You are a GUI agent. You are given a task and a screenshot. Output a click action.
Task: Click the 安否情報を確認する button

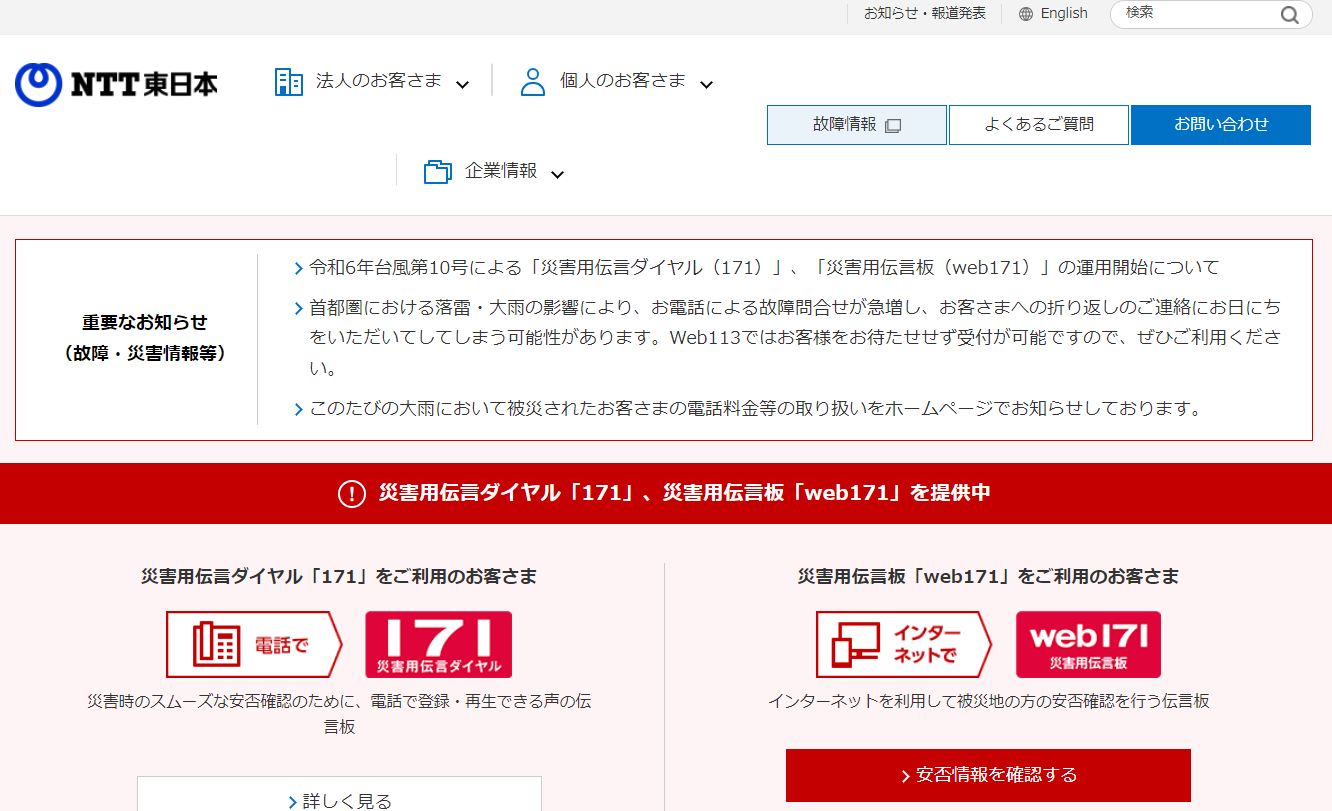(988, 775)
